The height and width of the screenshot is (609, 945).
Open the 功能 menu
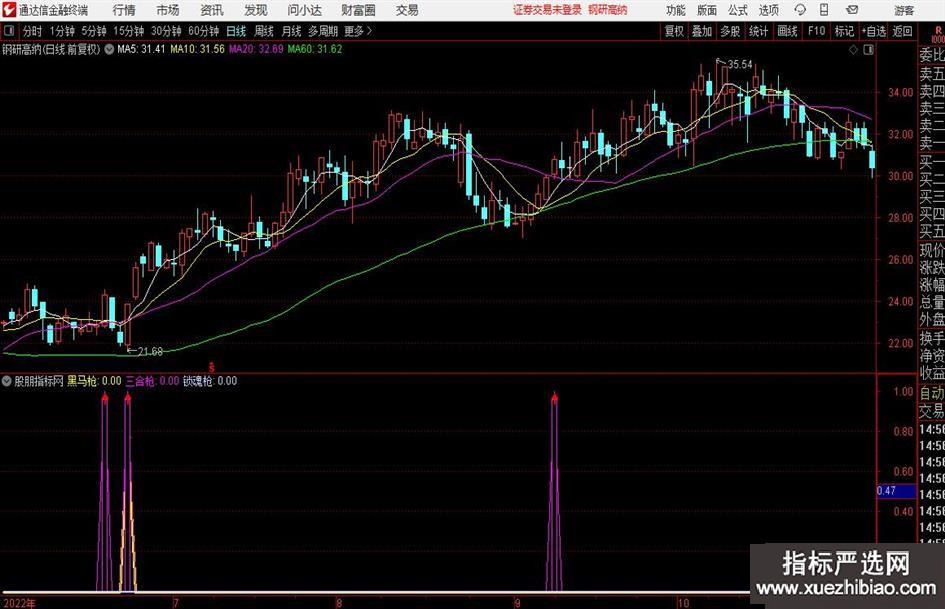(x=676, y=10)
